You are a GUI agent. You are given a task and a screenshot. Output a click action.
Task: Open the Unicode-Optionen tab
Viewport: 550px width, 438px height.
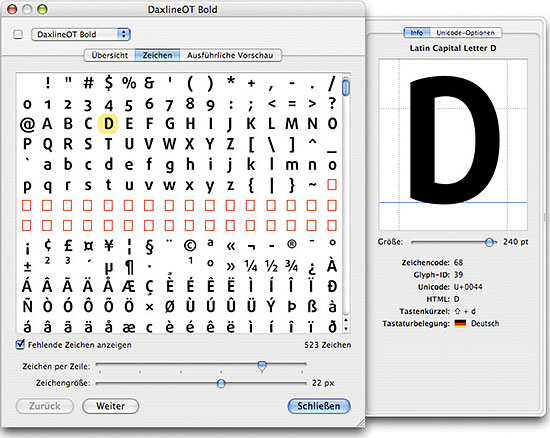[465, 33]
